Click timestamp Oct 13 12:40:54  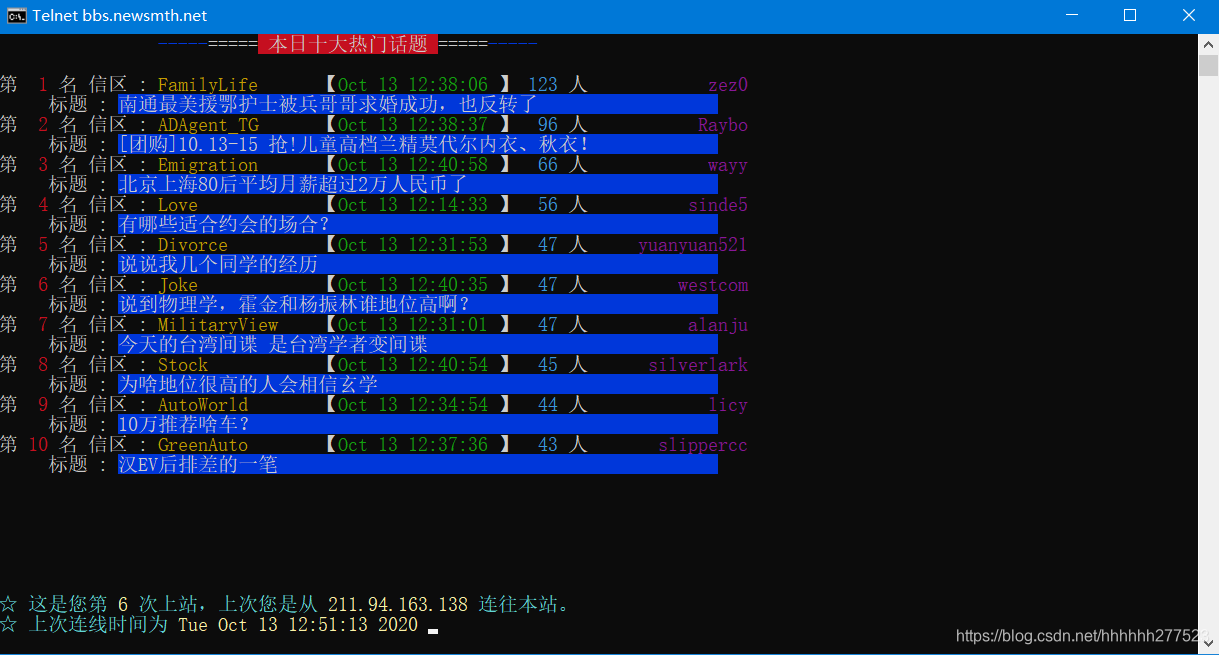click(x=413, y=365)
